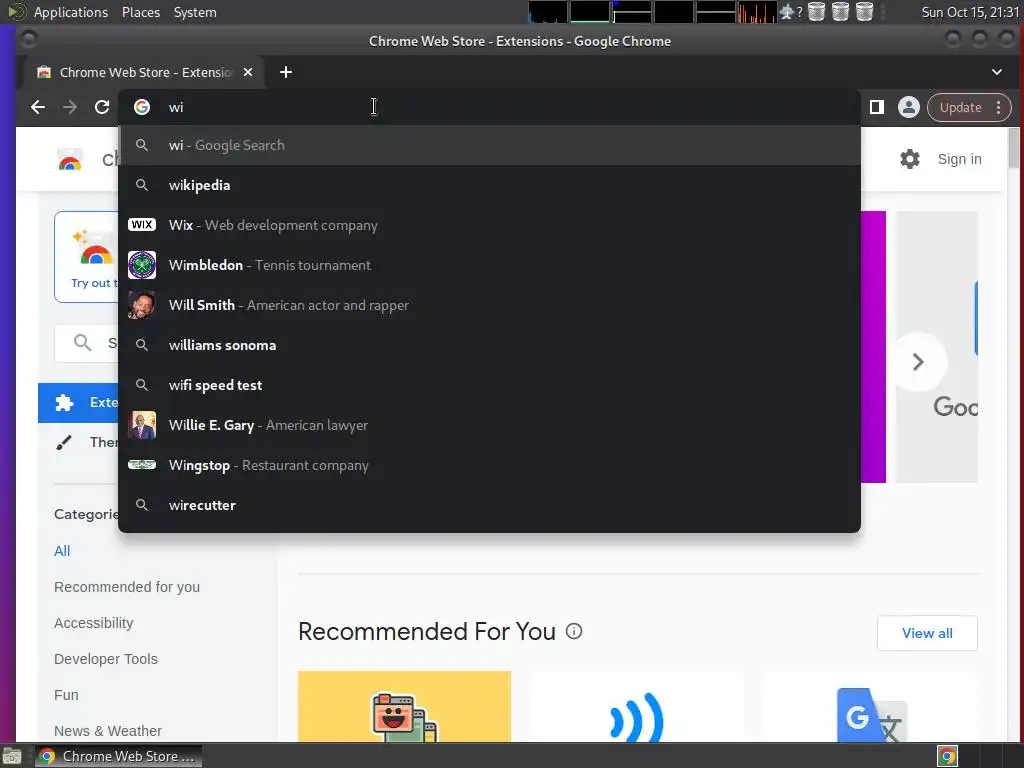Pick the Wimbledon tennis tournament suggestion
This screenshot has height=768, width=1024.
[x=490, y=265]
